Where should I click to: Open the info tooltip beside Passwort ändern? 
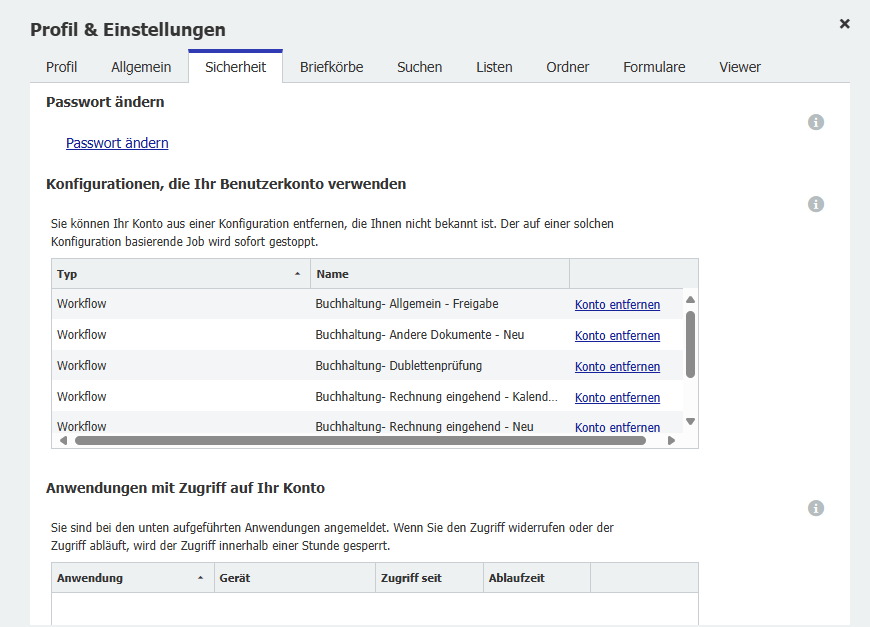[x=816, y=122]
